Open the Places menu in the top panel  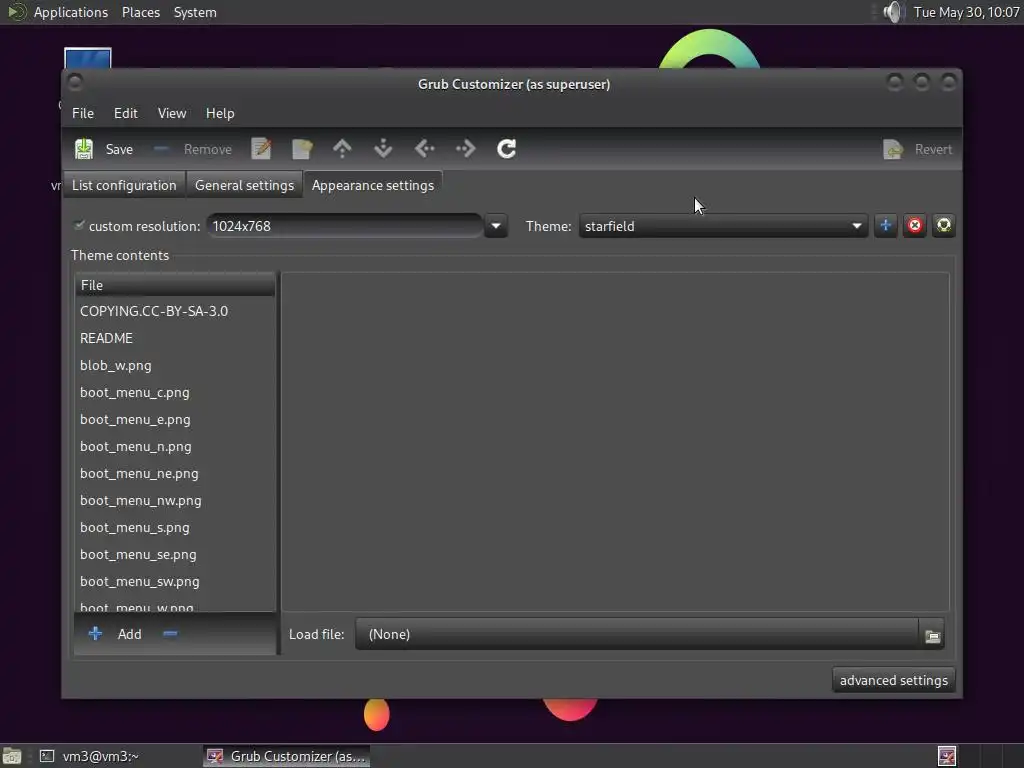[140, 12]
